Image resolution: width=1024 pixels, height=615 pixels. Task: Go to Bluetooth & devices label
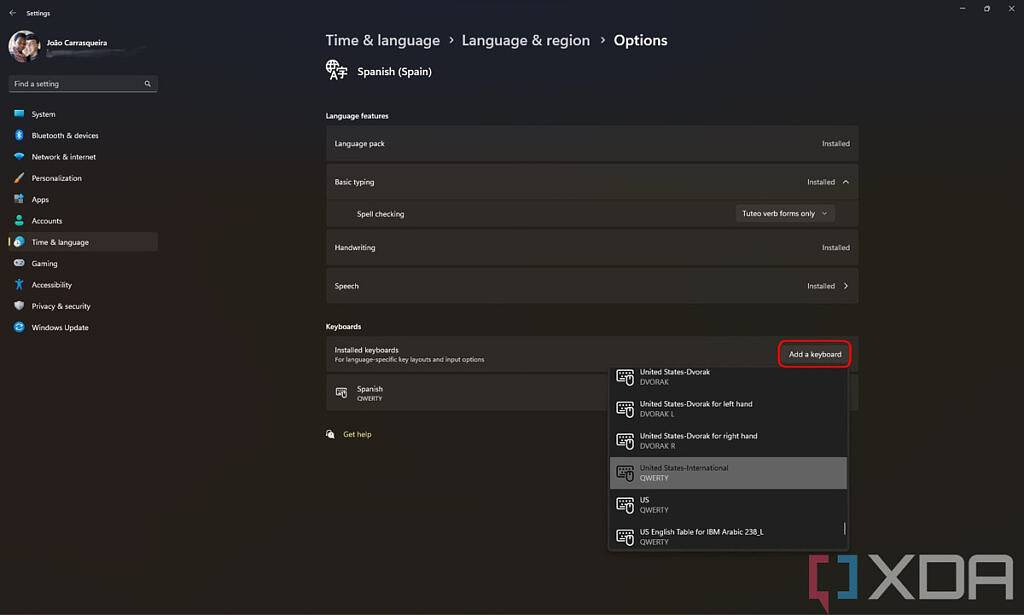[x=65, y=136]
